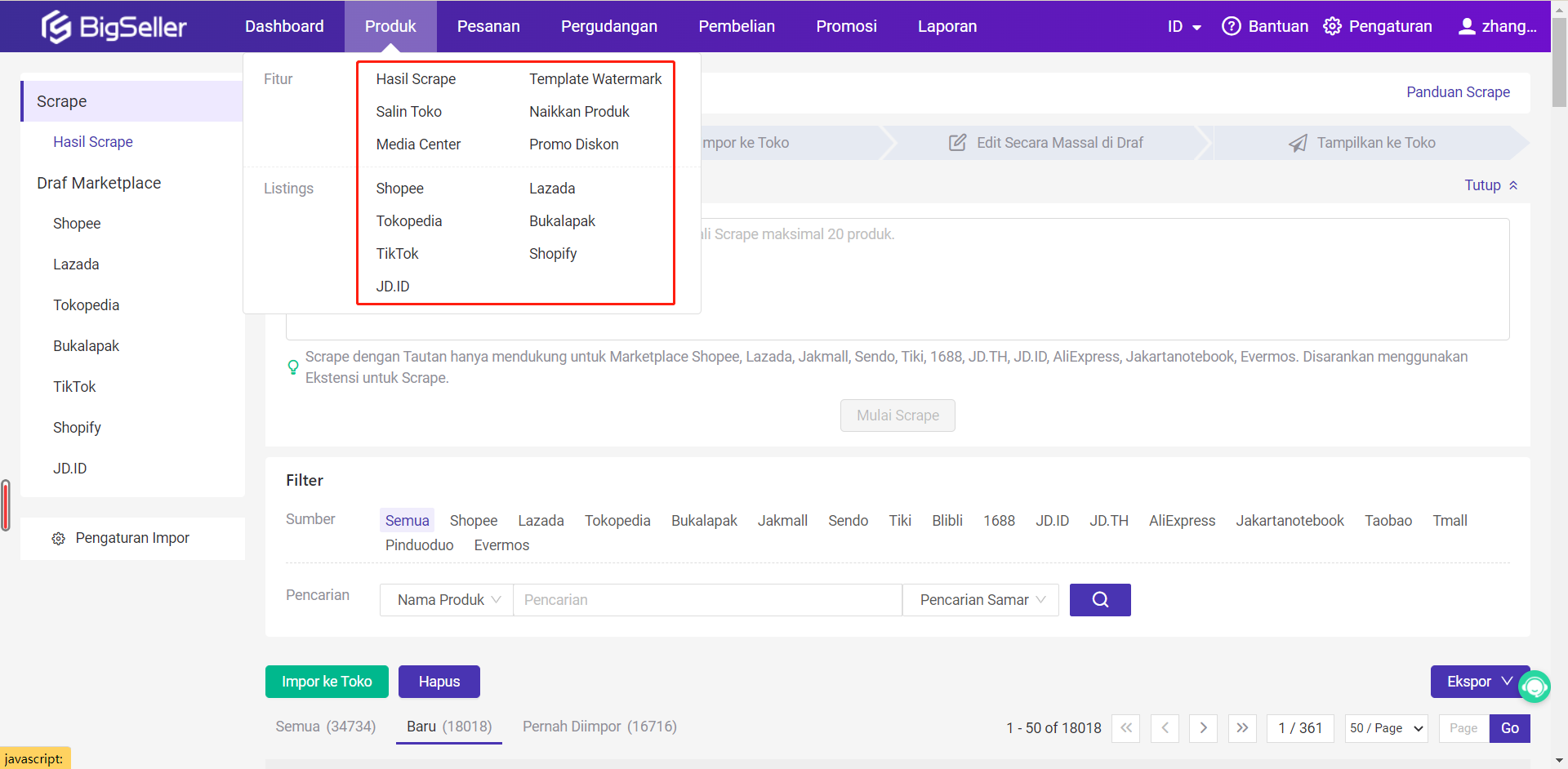Click the Tampilkan ke Toko plane icon
The height and width of the screenshot is (769, 1568).
(x=1298, y=143)
